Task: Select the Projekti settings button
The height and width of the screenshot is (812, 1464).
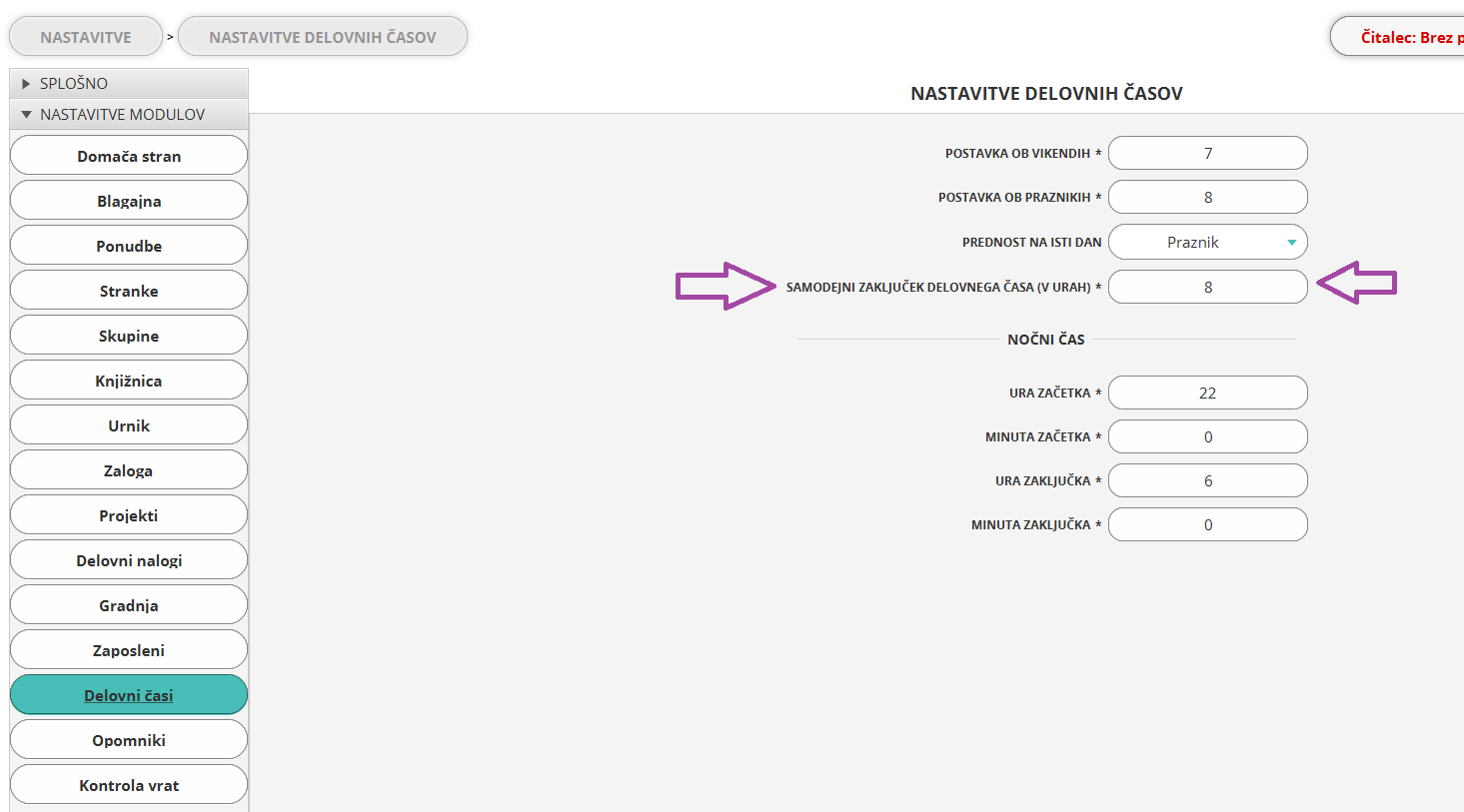Action: (129, 515)
